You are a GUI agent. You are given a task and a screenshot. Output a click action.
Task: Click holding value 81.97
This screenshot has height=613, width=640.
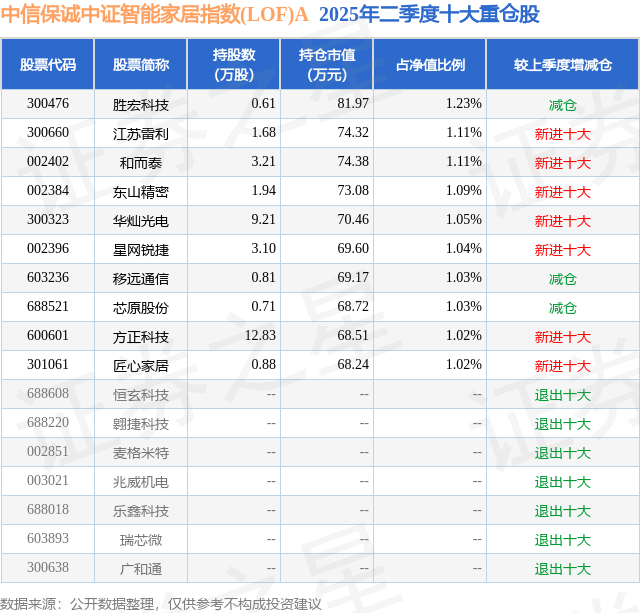point(353,104)
